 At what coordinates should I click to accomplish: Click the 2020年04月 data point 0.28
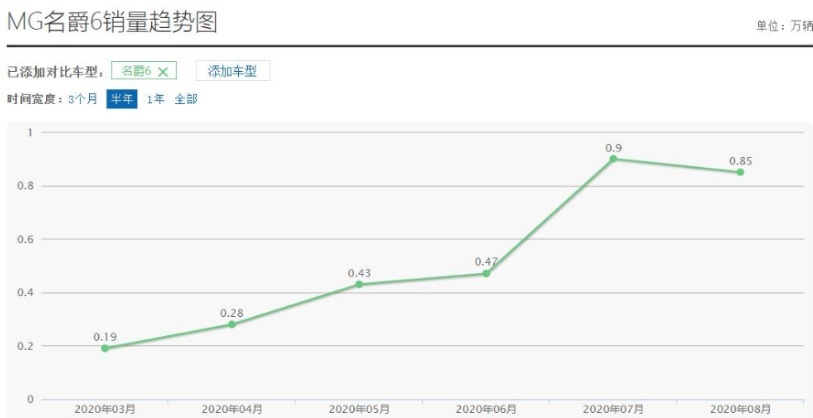pyautogui.click(x=232, y=324)
